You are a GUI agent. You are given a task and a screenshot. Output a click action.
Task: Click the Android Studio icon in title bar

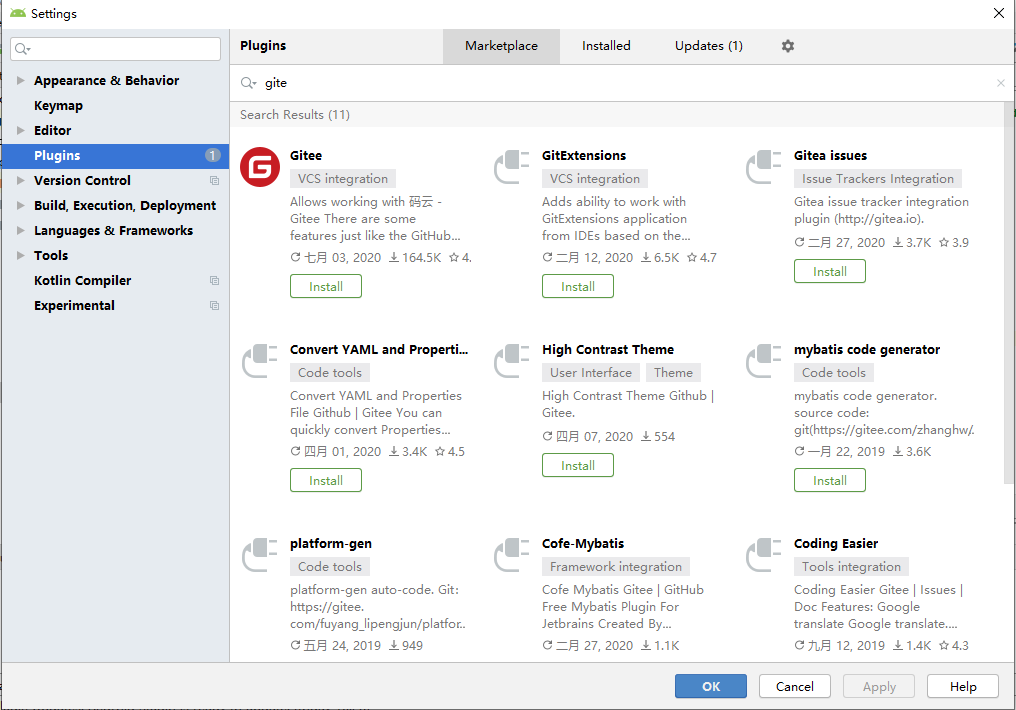point(17,13)
